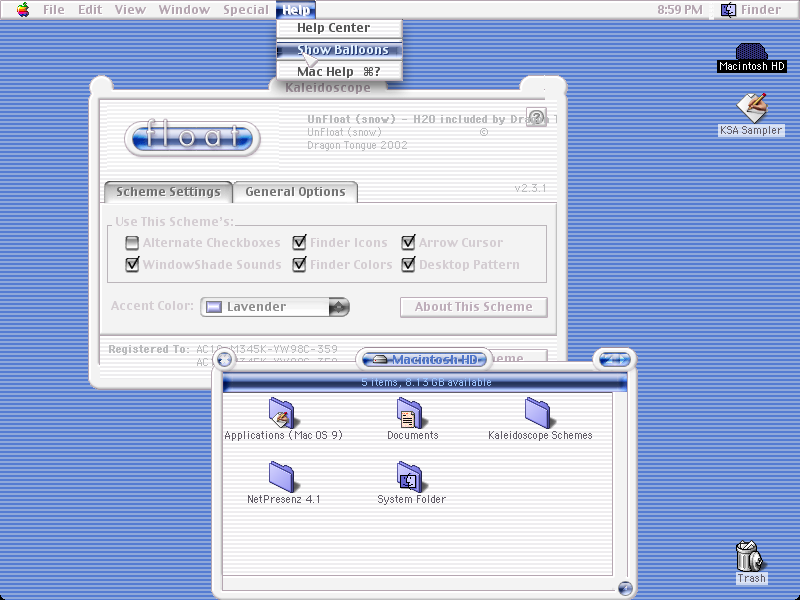Click the Macintosh HD window zoom/collapse buttons
This screenshot has height=600, width=800.
tap(614, 360)
